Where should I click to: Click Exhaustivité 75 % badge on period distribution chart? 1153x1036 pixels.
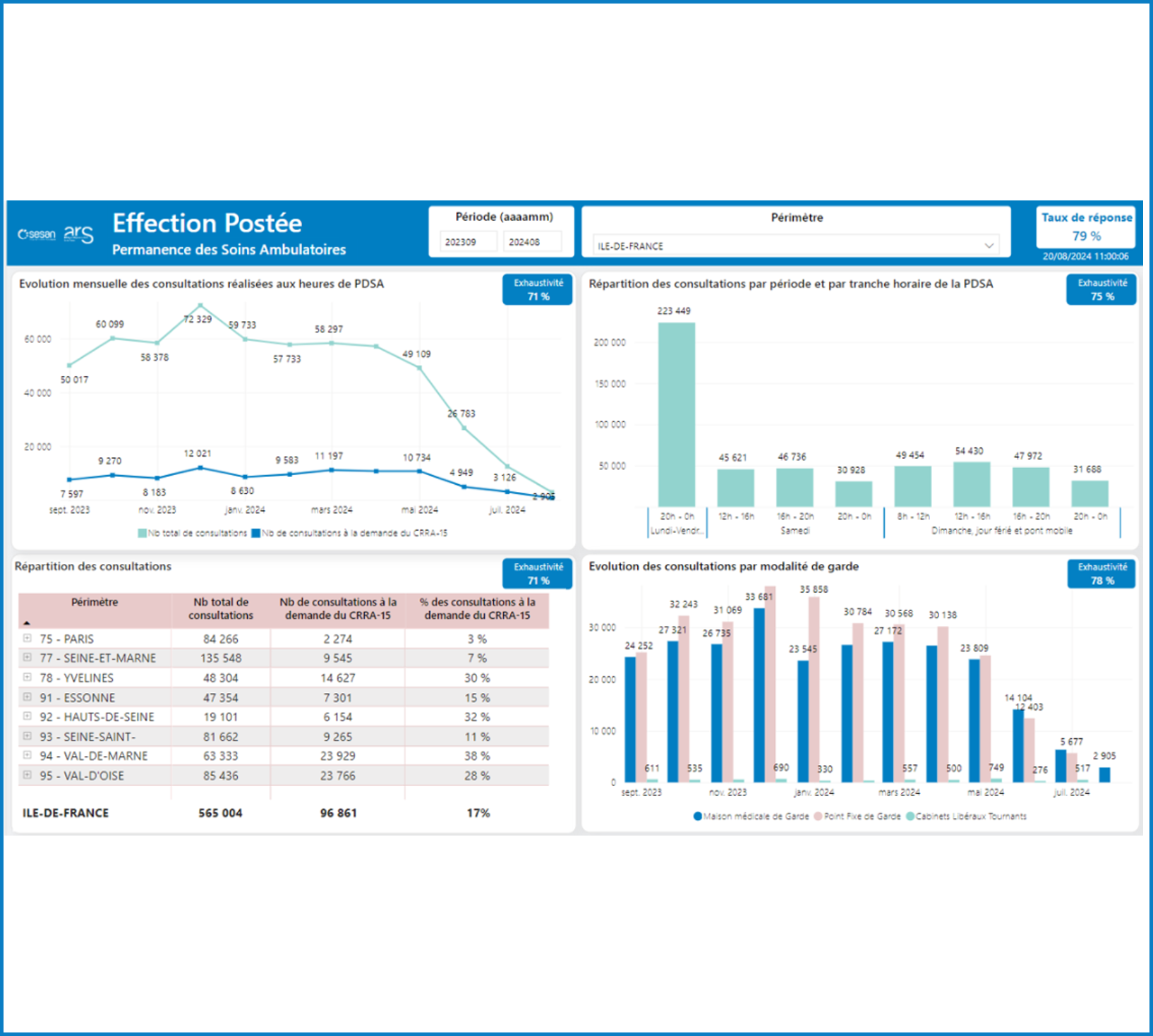1101,289
